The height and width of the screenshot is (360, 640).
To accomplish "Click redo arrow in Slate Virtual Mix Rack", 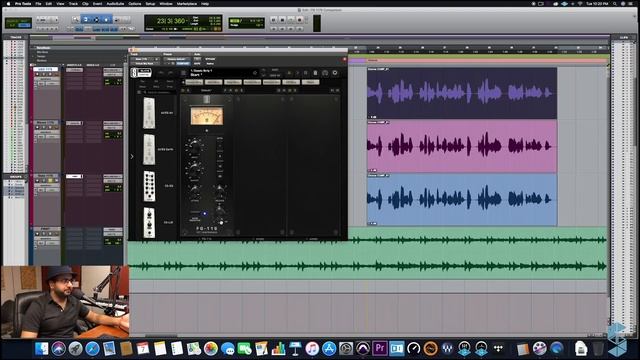I will click(170, 73).
